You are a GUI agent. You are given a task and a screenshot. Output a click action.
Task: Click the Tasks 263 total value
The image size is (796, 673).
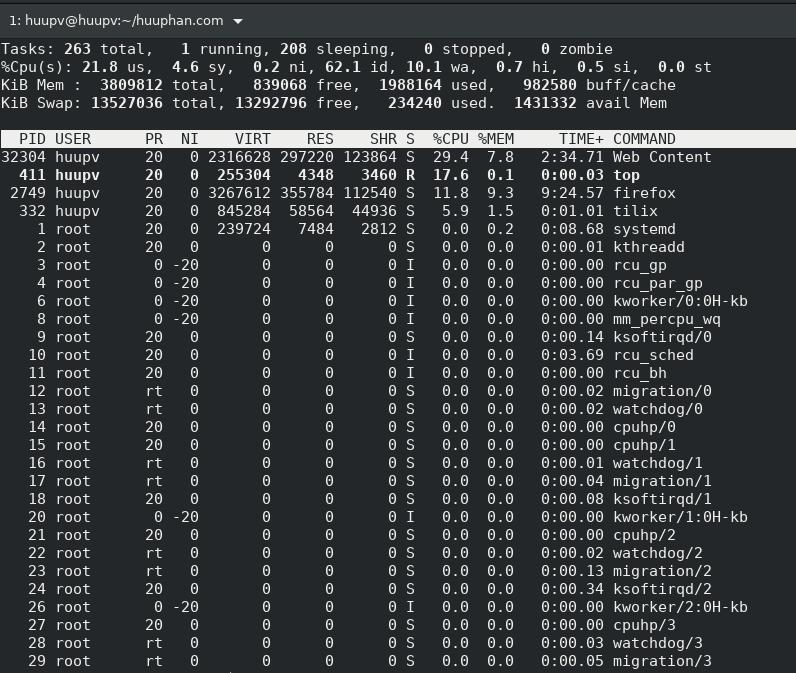point(77,49)
